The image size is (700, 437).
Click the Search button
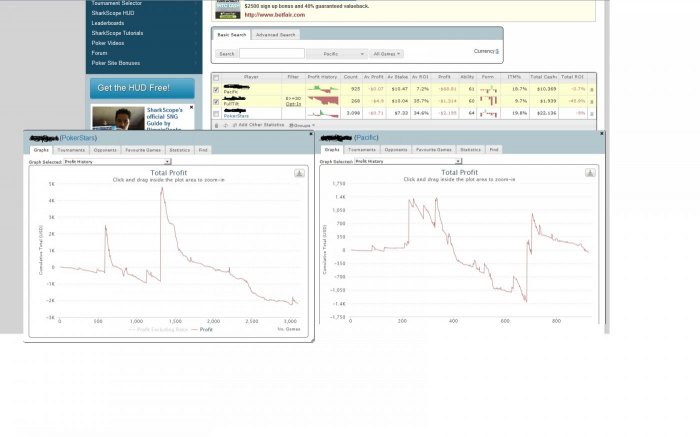click(226, 54)
